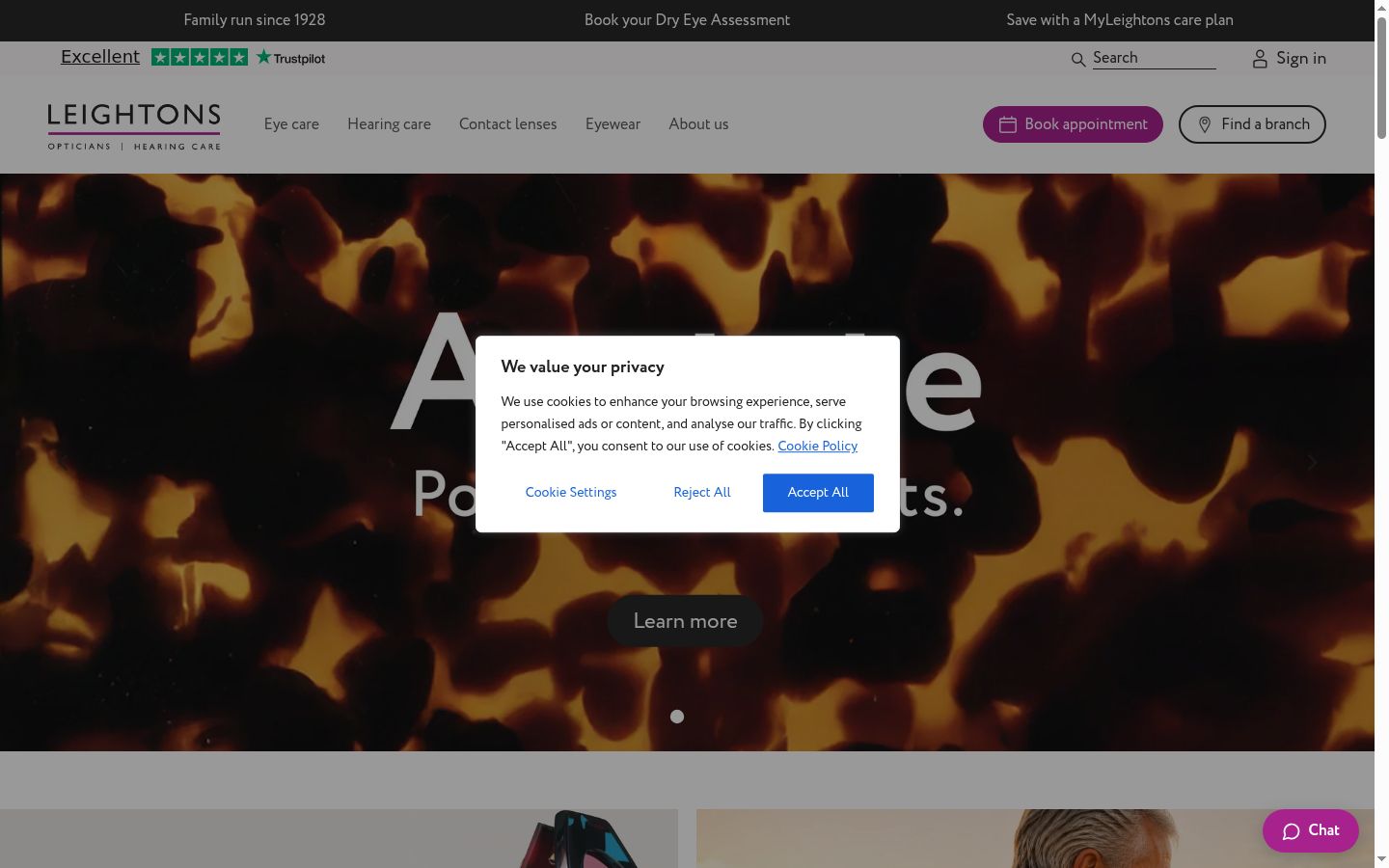The image size is (1389, 868).
Task: Open the Contact lenses menu
Action: click(x=507, y=124)
